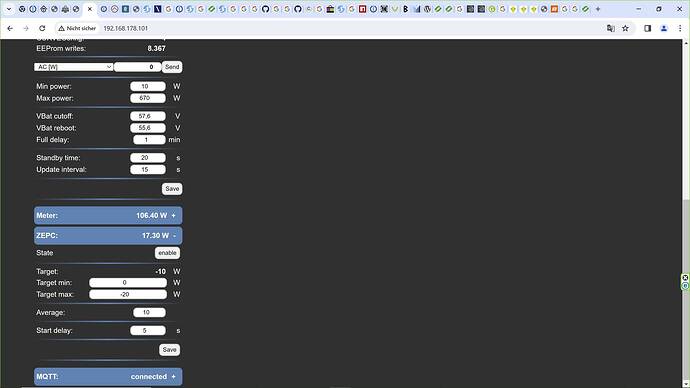Switch to the red N icon tab
Viewport: 690px width, 388px height.
coord(362,9)
